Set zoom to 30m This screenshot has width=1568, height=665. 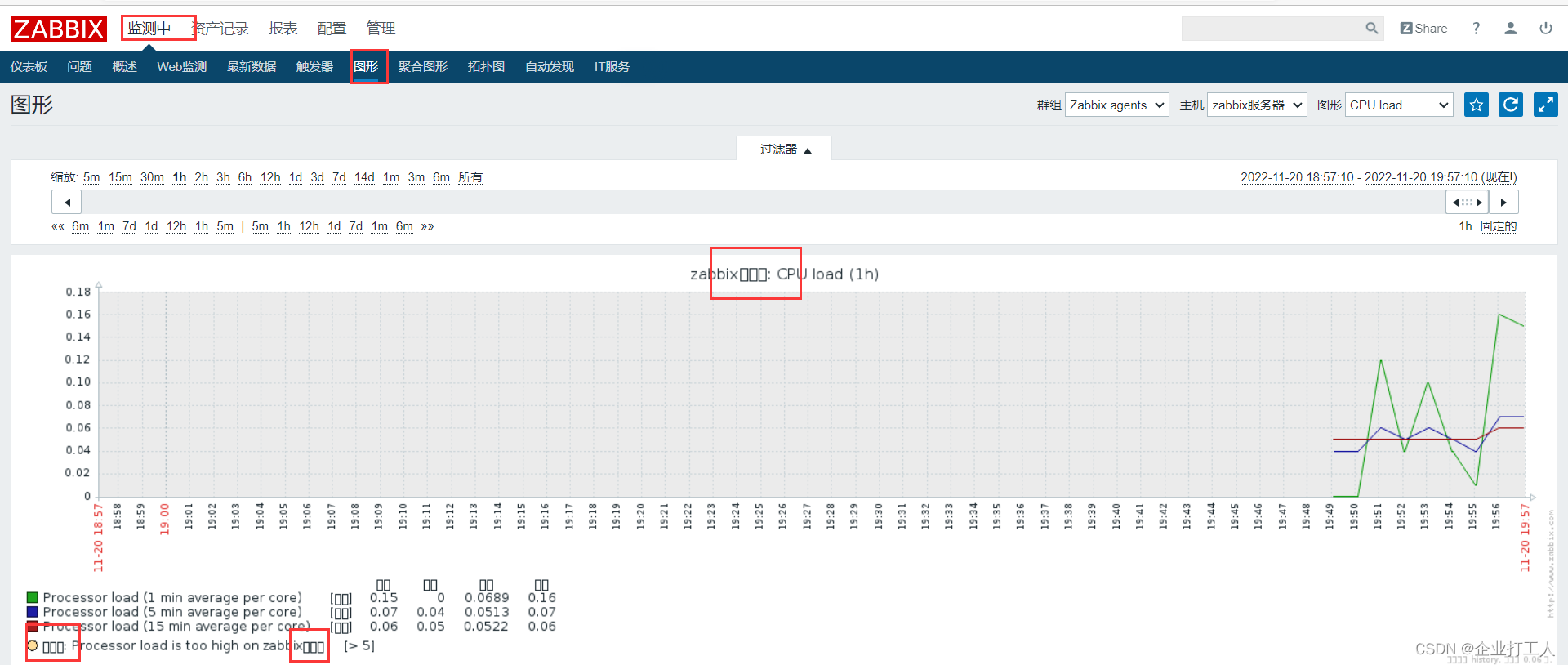[152, 177]
